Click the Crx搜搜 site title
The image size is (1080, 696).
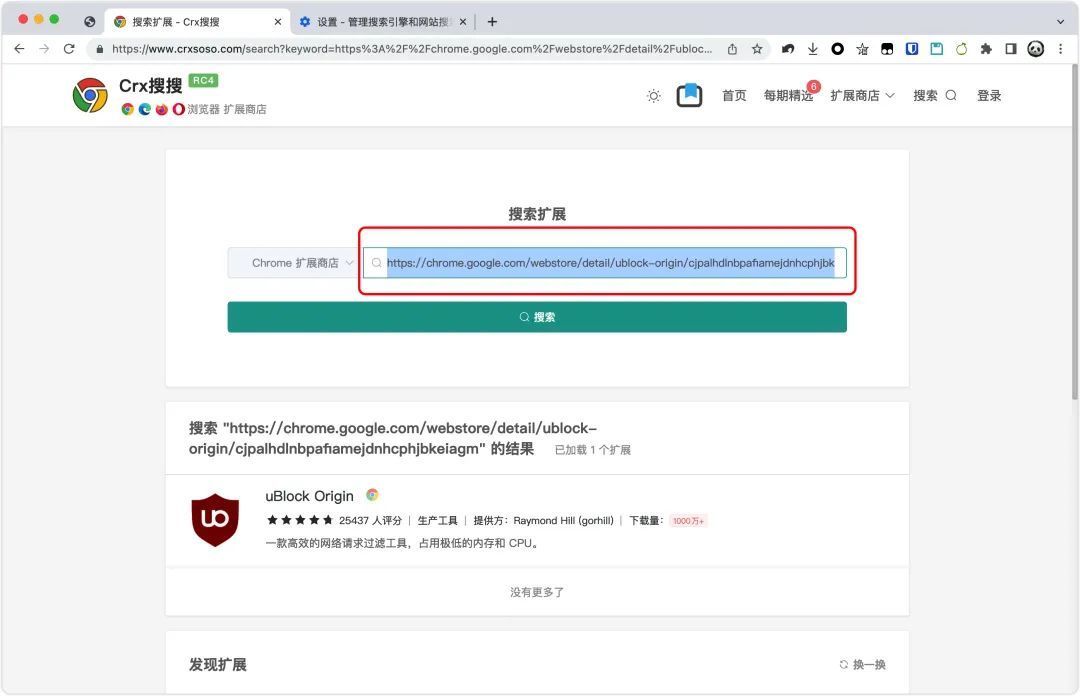pos(151,85)
